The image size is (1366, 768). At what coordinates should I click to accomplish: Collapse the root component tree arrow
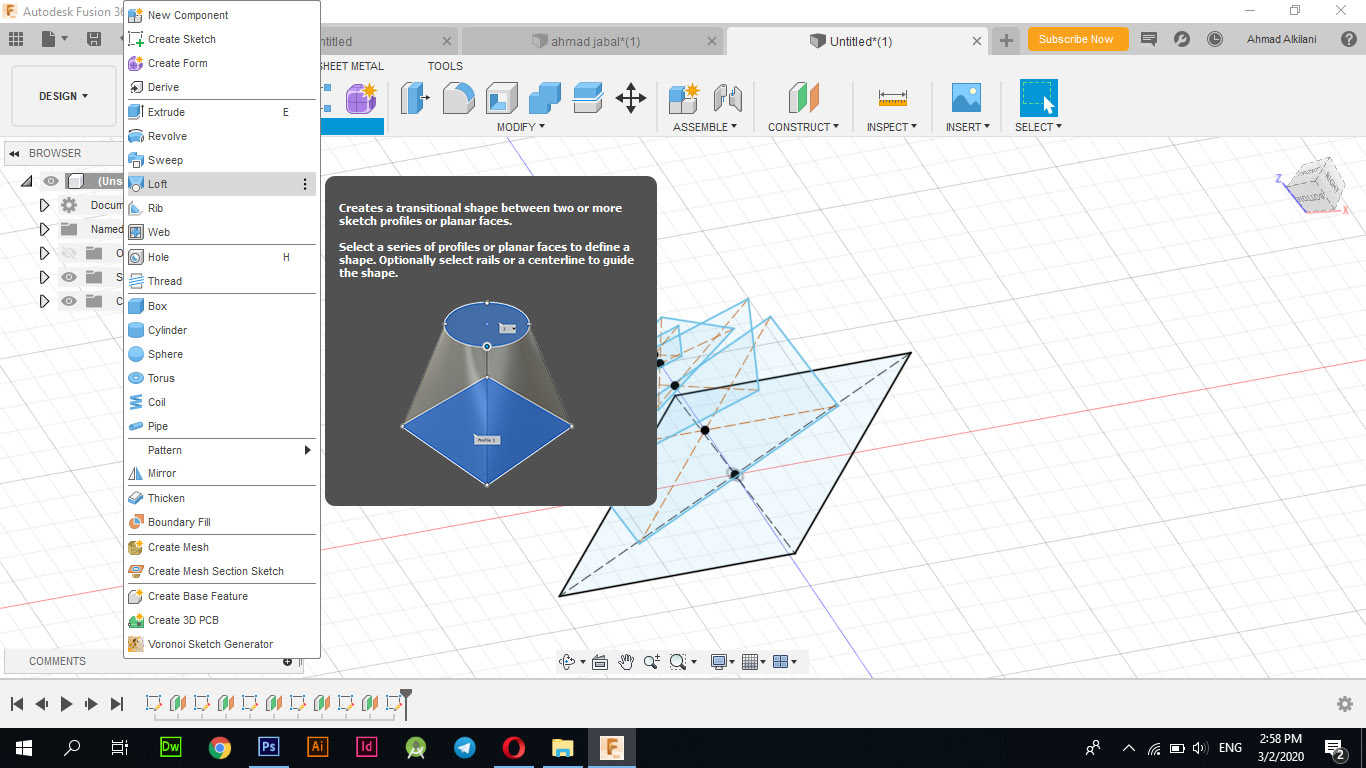click(27, 181)
